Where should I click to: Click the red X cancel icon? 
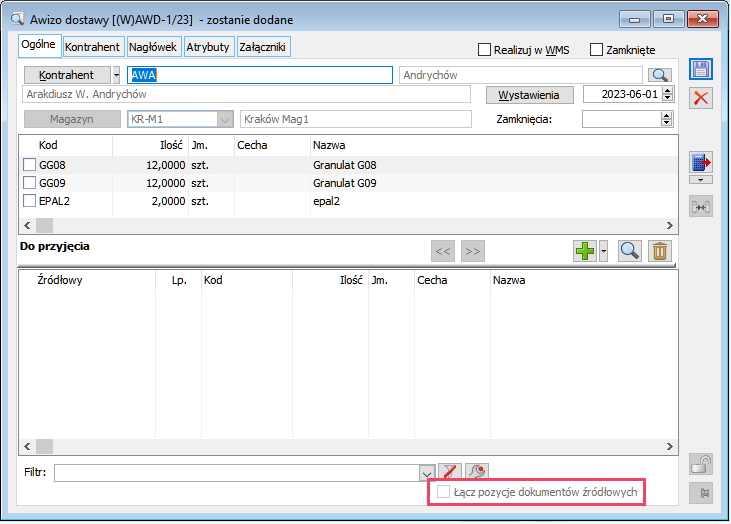click(x=701, y=98)
